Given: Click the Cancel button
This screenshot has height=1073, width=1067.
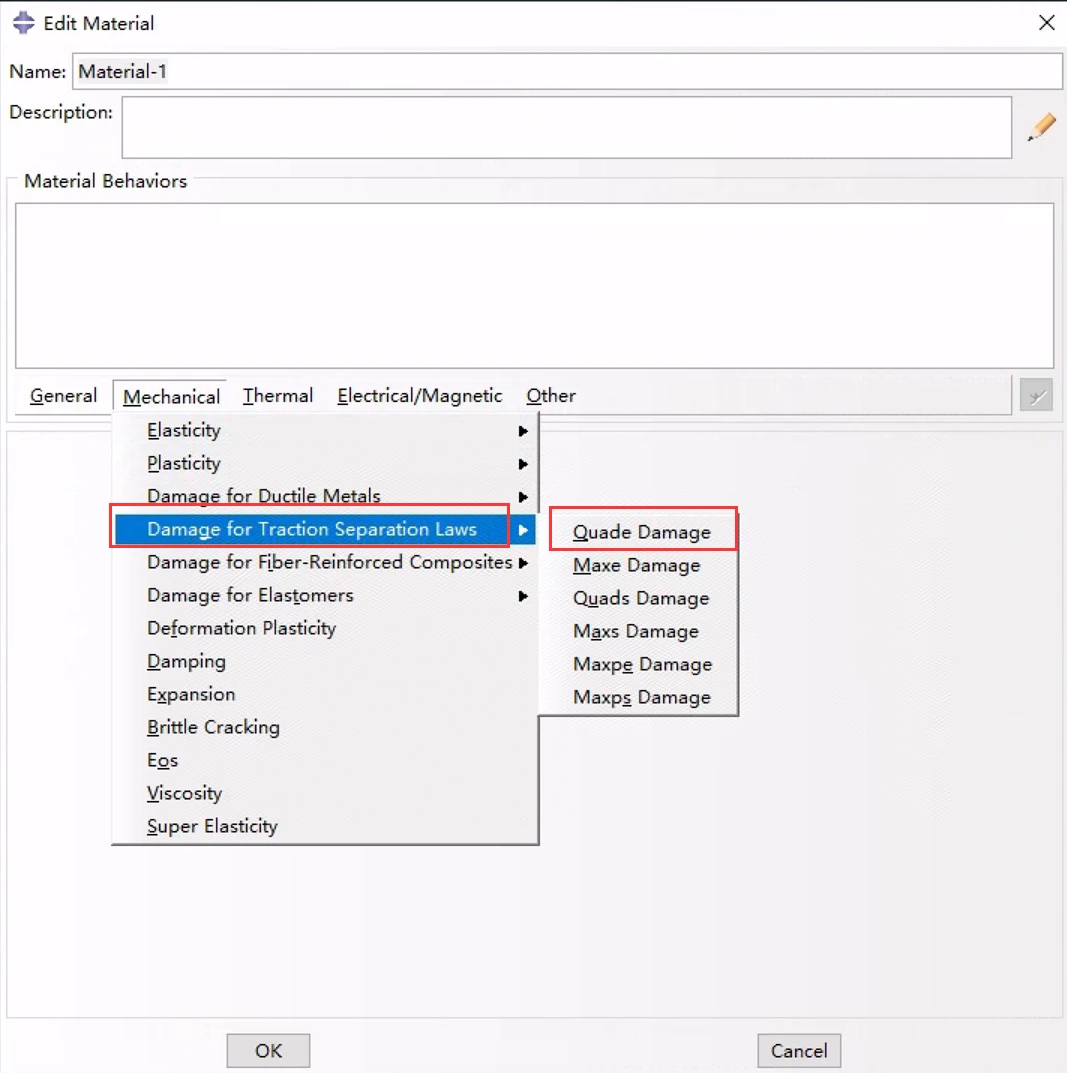Looking at the screenshot, I should click(x=799, y=1050).
